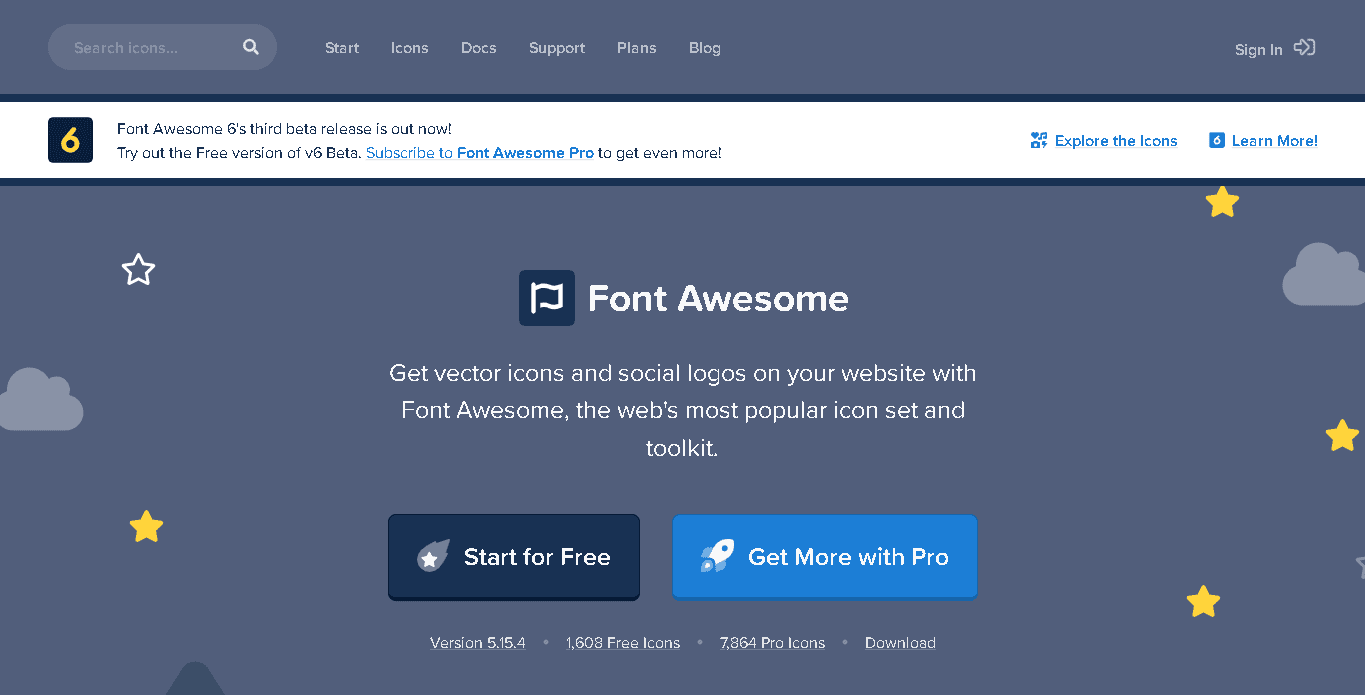Click the magnifying glass search icon
Image resolution: width=1365 pixels, height=696 pixels.
(250, 47)
